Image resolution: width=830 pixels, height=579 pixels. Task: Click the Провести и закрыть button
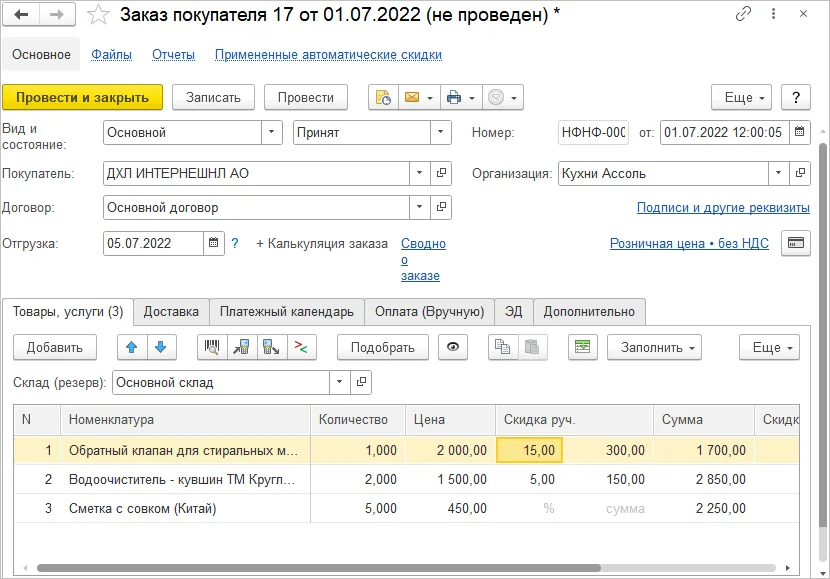(83, 97)
